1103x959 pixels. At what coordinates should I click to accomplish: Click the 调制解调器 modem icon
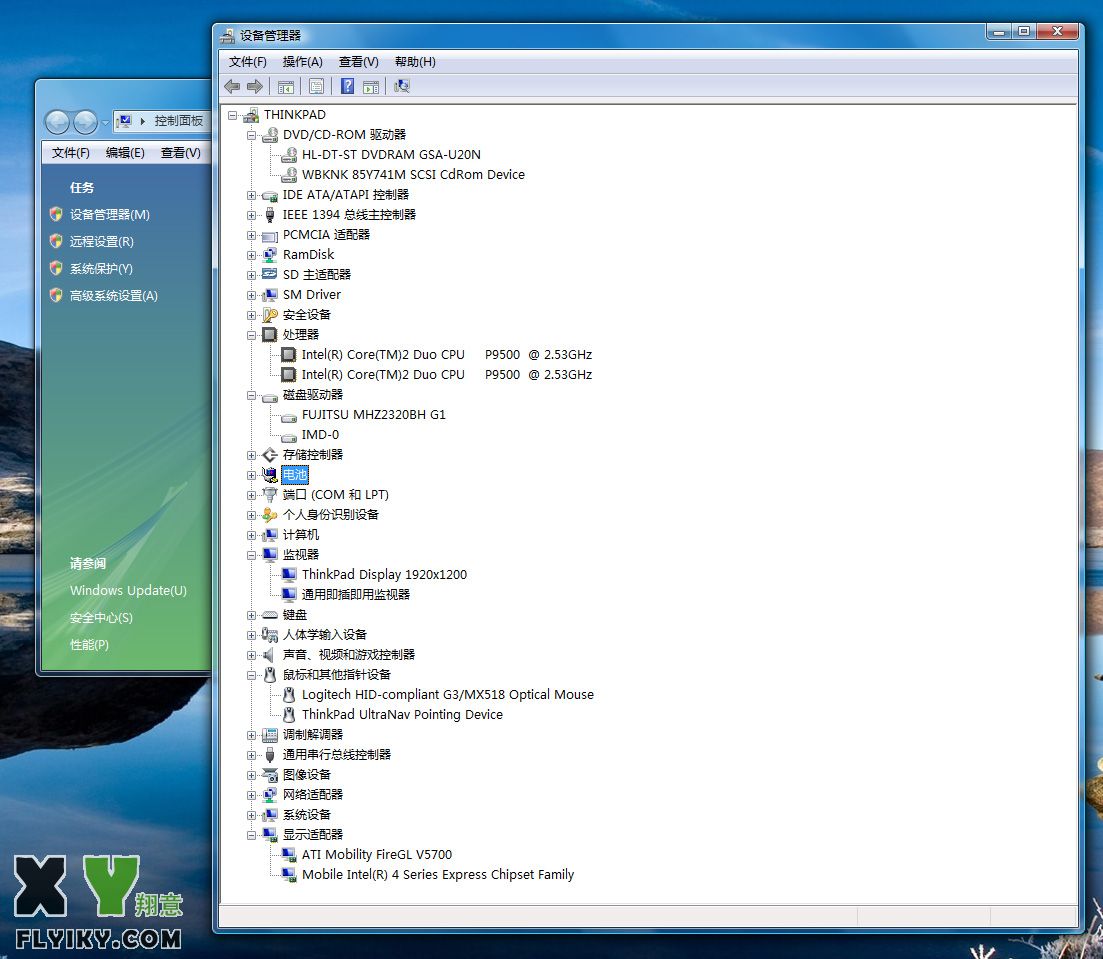tap(269, 735)
